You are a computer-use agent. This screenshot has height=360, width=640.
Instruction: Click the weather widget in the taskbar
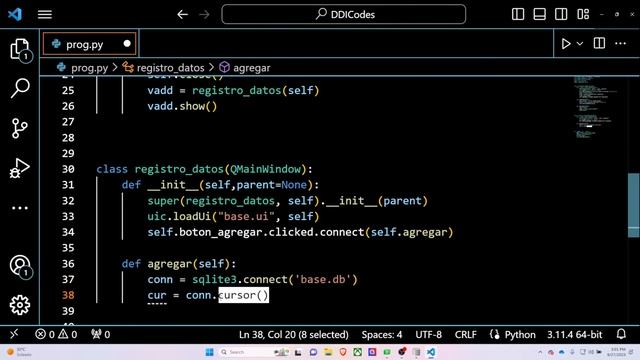pos(19,352)
